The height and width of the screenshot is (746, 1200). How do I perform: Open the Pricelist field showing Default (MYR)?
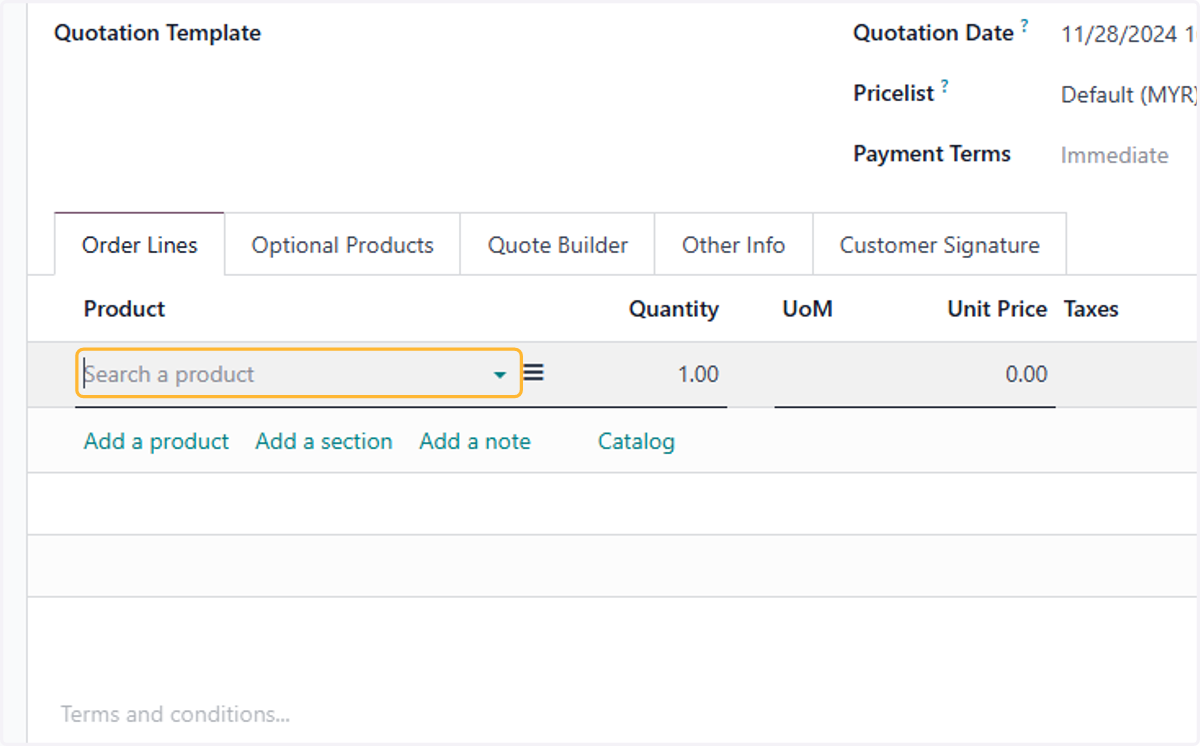pyautogui.click(x=1129, y=95)
